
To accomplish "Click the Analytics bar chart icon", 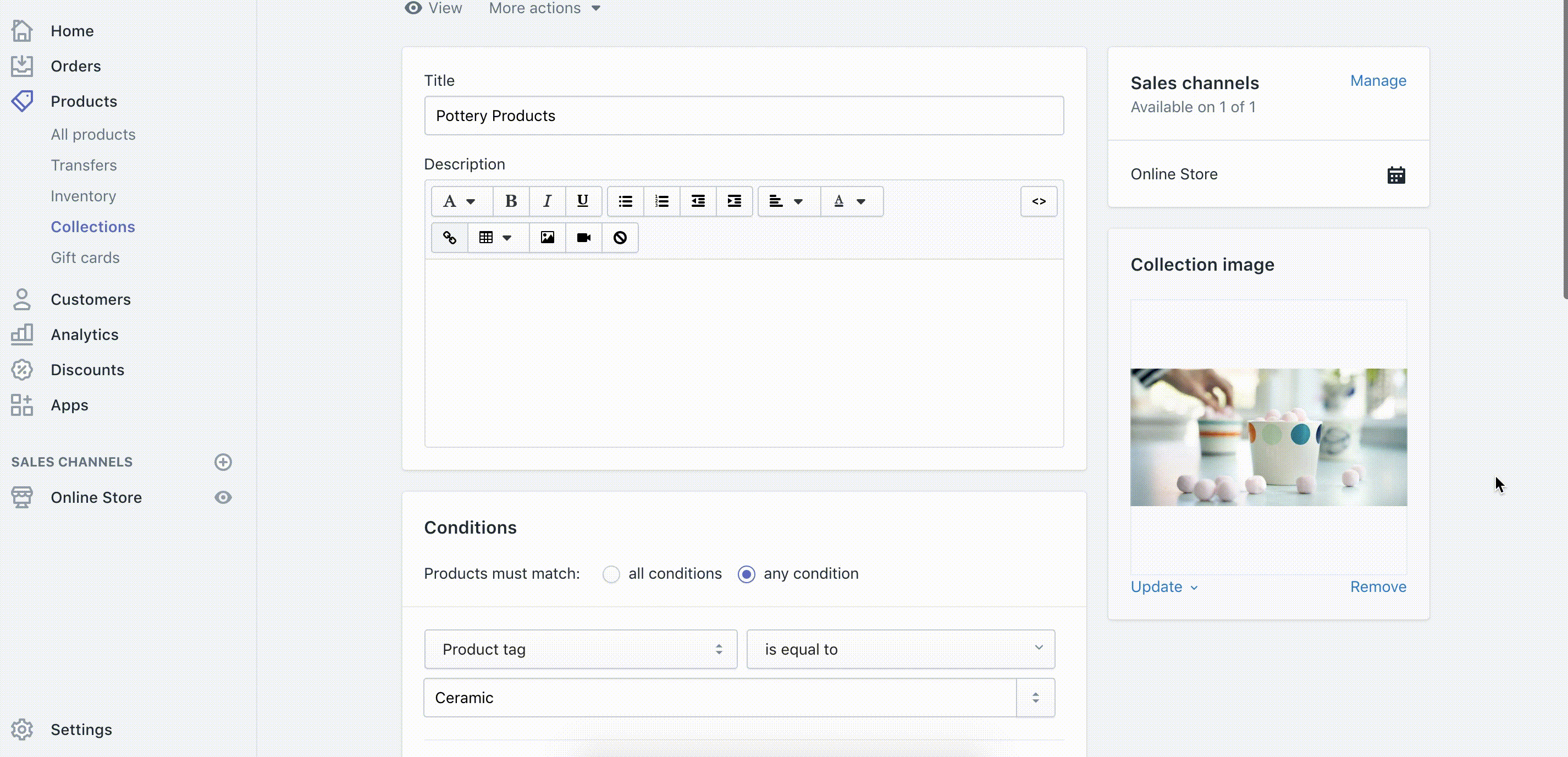I will [x=22, y=334].
